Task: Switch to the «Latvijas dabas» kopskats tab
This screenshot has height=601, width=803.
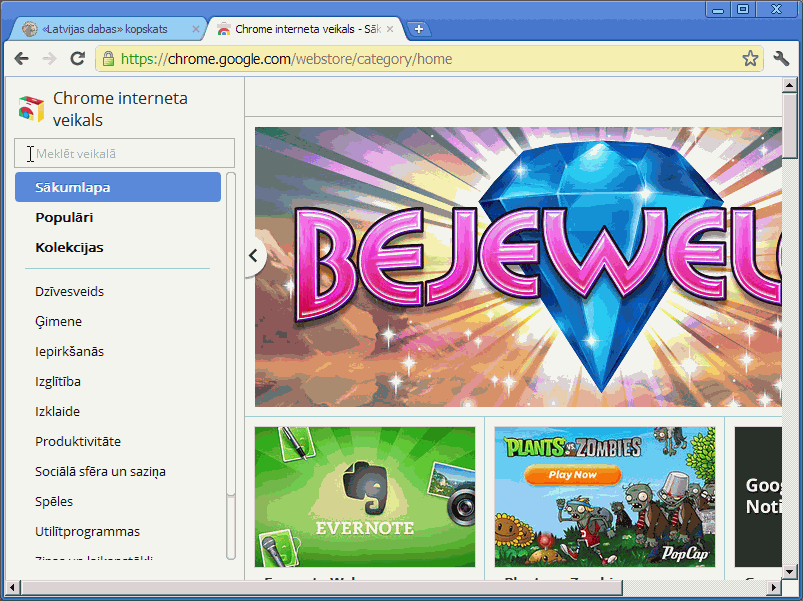Action: [x=105, y=29]
